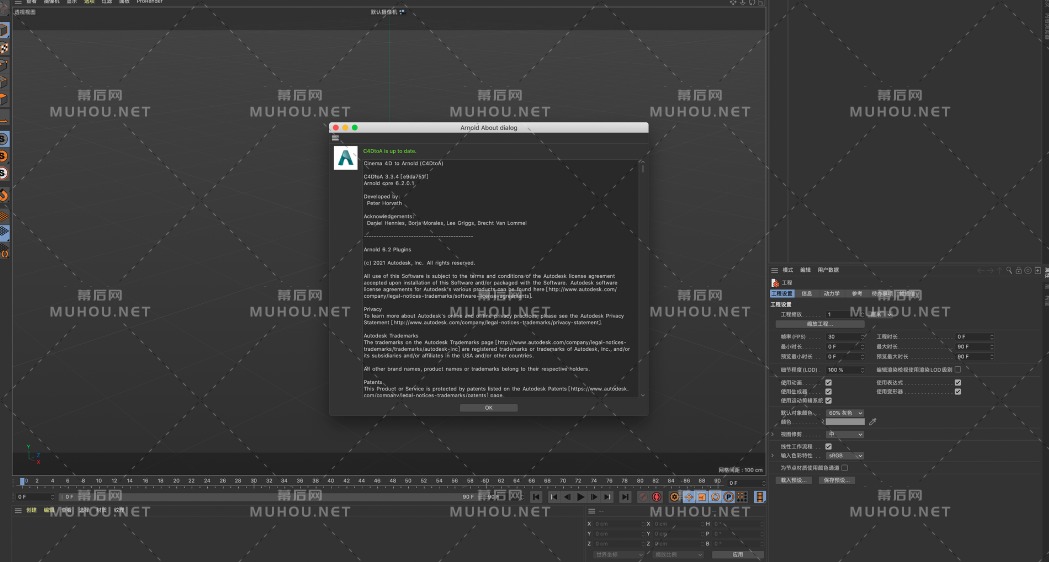This screenshot has width=1049, height=562.
Task: Click the new attribute manager window icon
Action: (1038, 270)
